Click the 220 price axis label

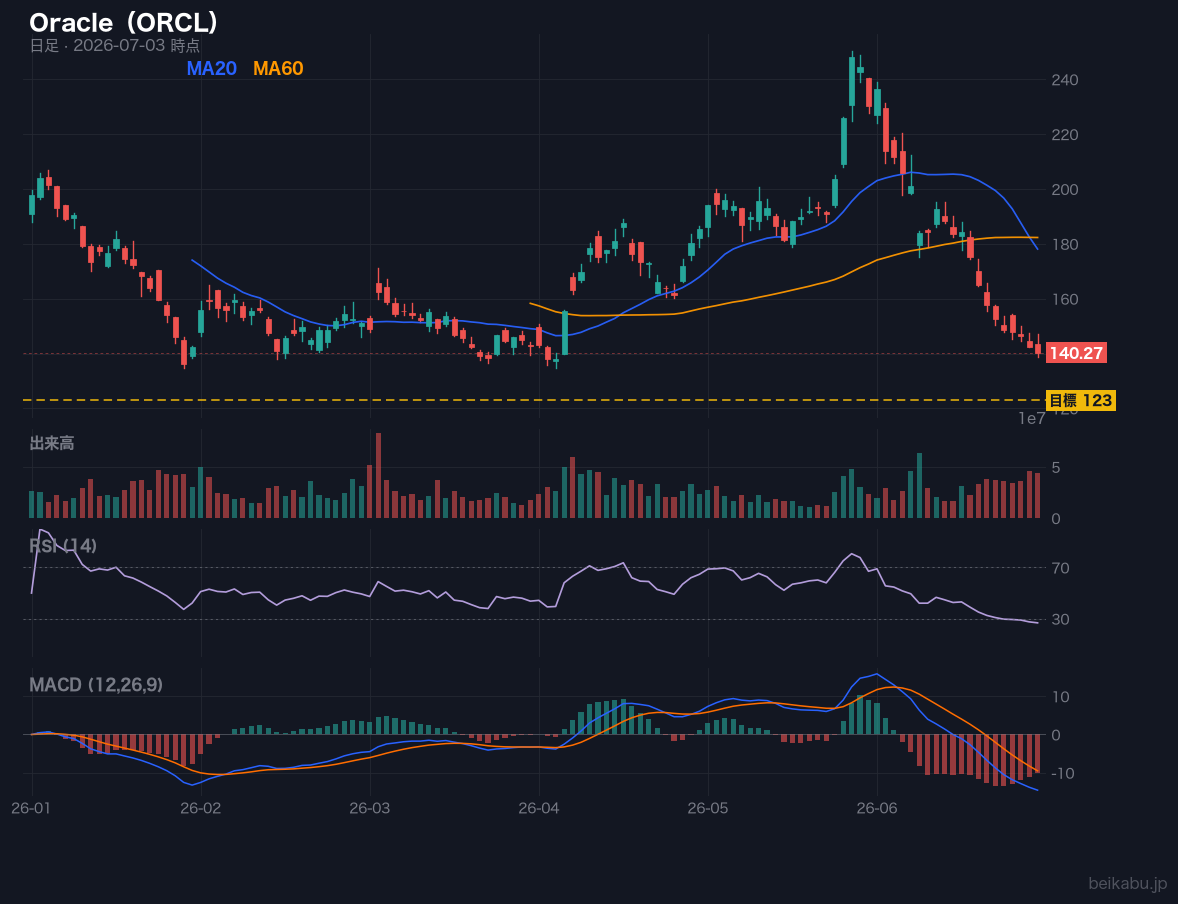pyautogui.click(x=1065, y=135)
